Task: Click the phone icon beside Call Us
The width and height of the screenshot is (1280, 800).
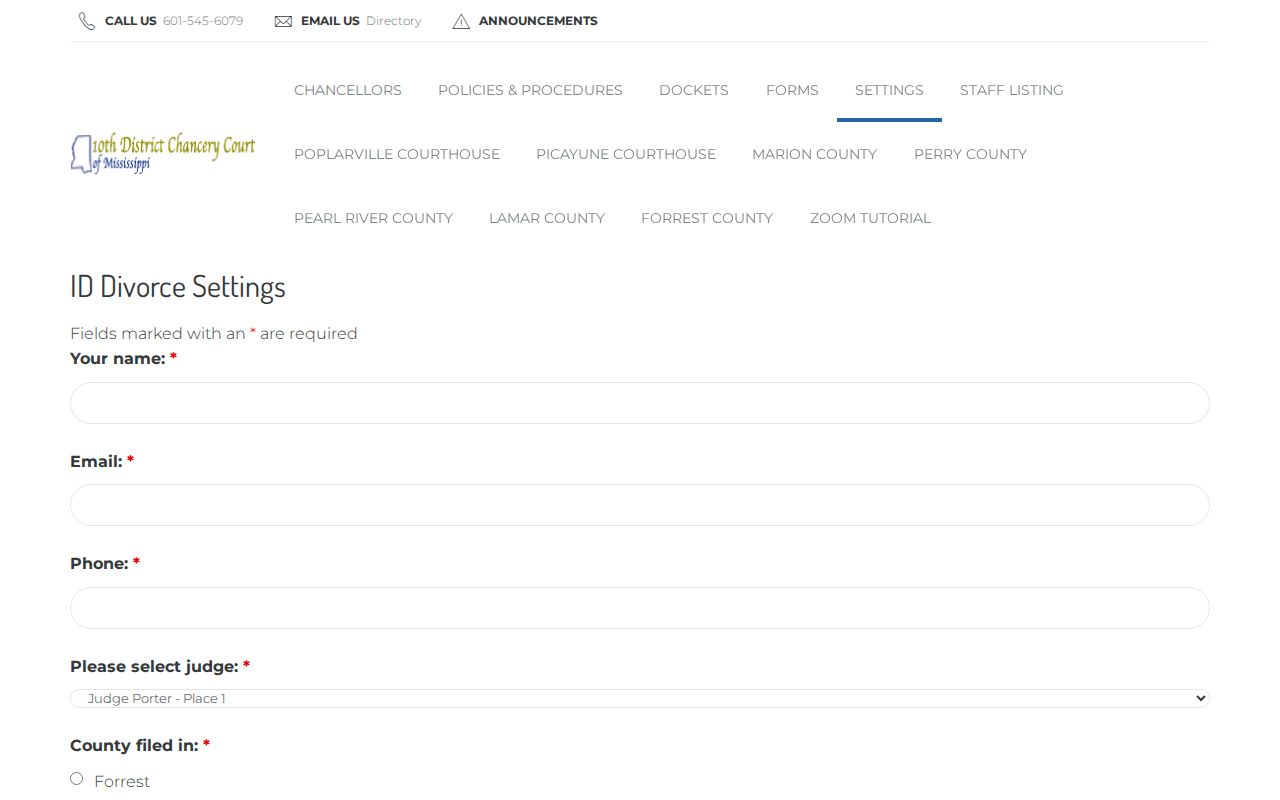Action: point(87,21)
